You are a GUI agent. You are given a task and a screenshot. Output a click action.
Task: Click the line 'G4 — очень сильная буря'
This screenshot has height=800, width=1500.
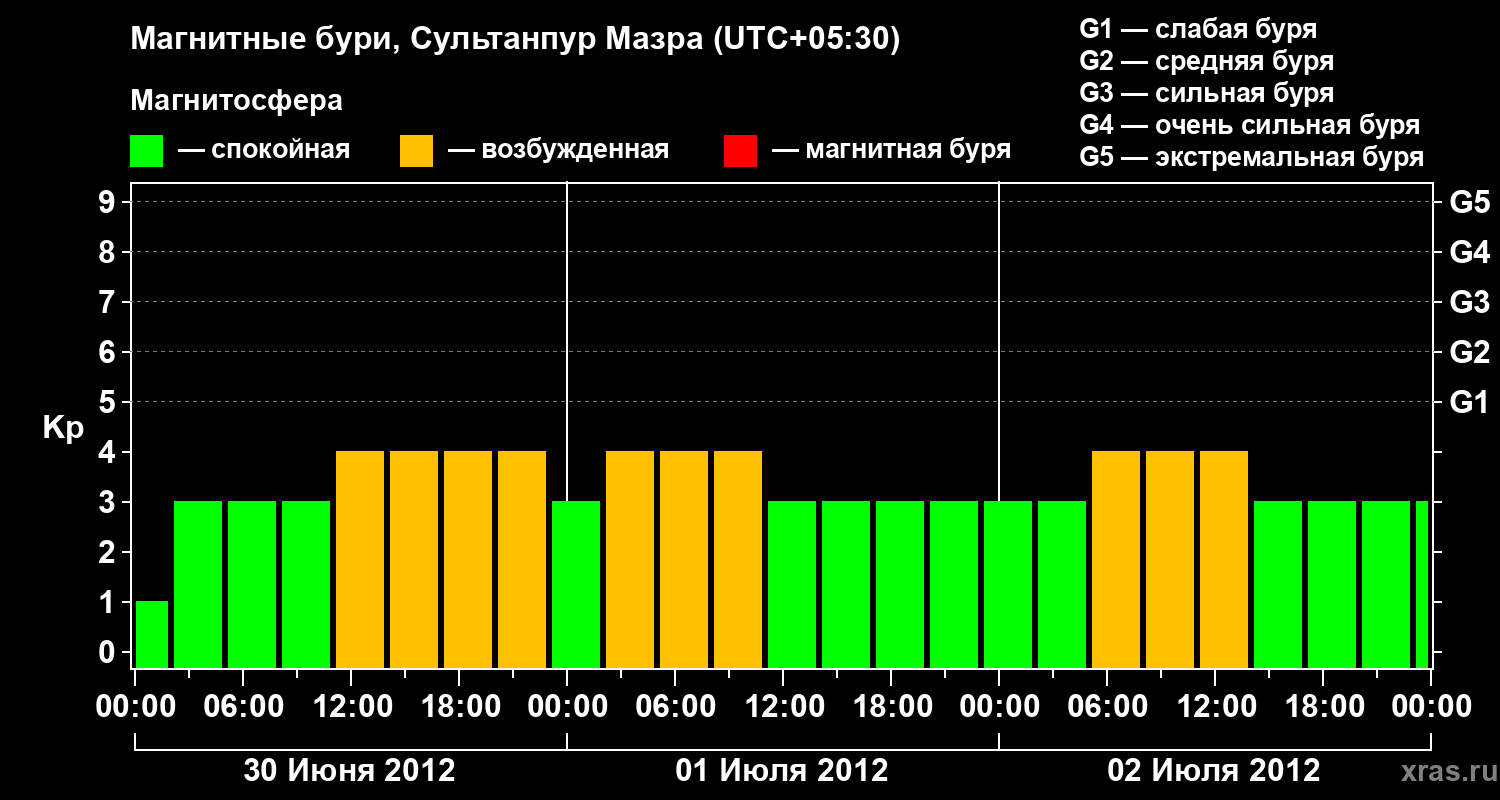(x=1250, y=125)
